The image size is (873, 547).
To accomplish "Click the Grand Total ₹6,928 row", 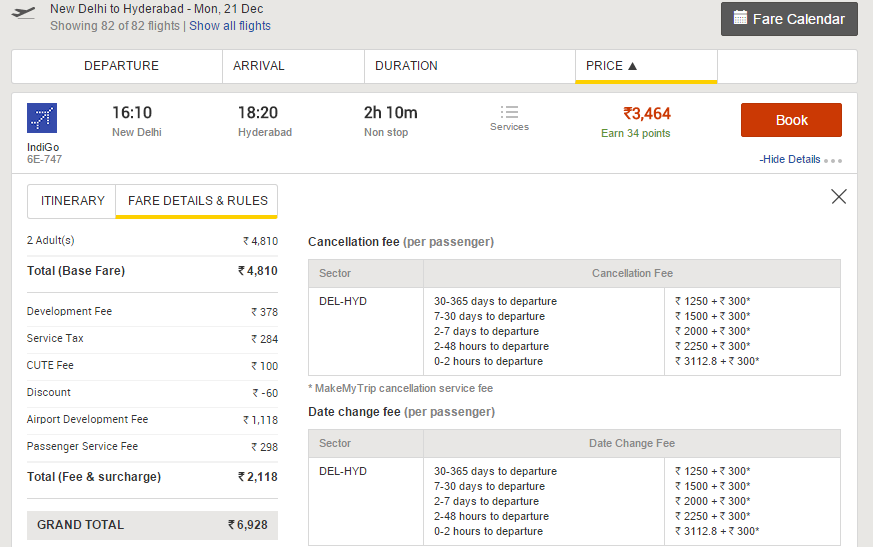I will [153, 525].
